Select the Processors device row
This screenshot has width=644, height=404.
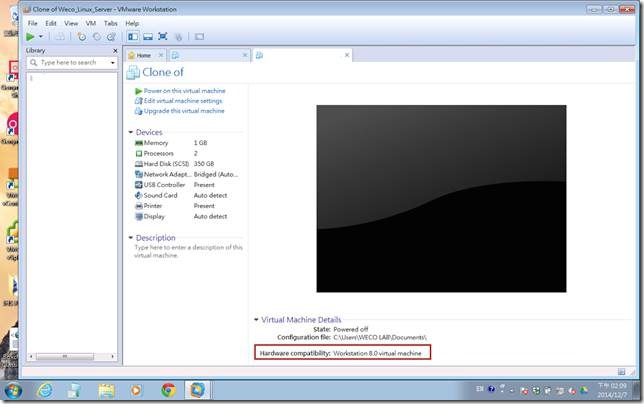(187, 154)
